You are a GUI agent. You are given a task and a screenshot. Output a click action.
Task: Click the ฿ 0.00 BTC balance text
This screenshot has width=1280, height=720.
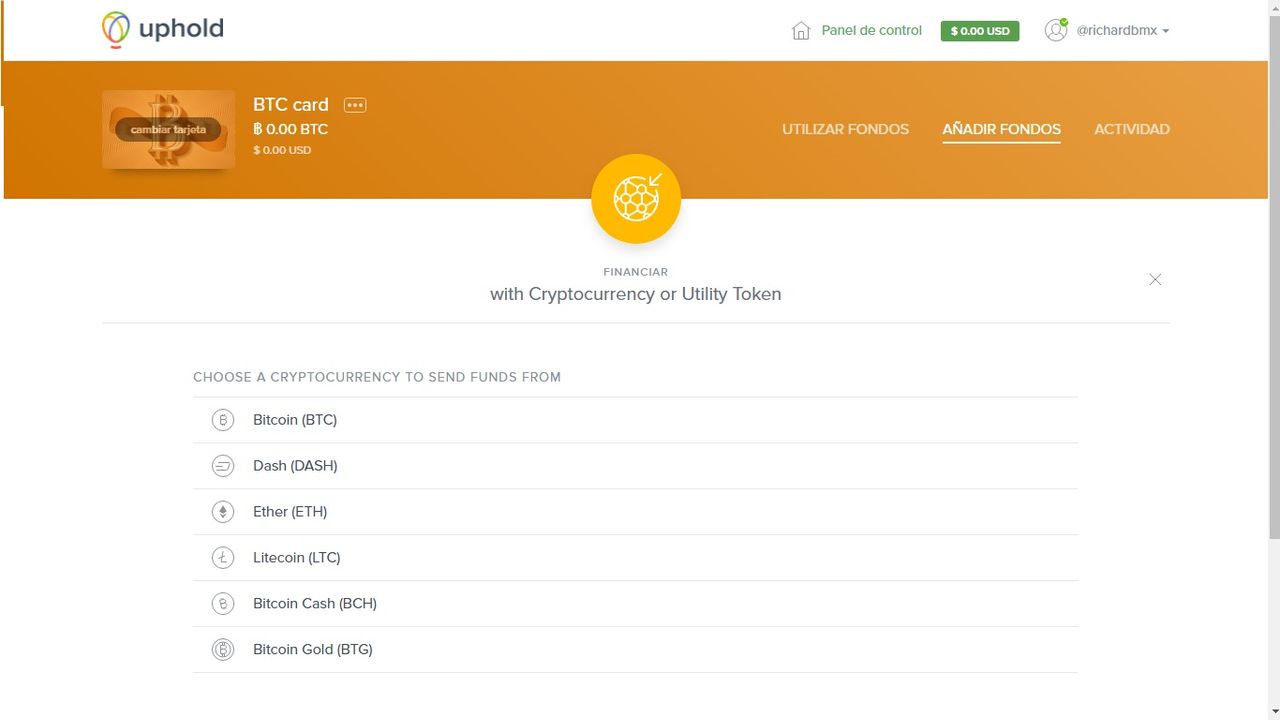(x=290, y=129)
